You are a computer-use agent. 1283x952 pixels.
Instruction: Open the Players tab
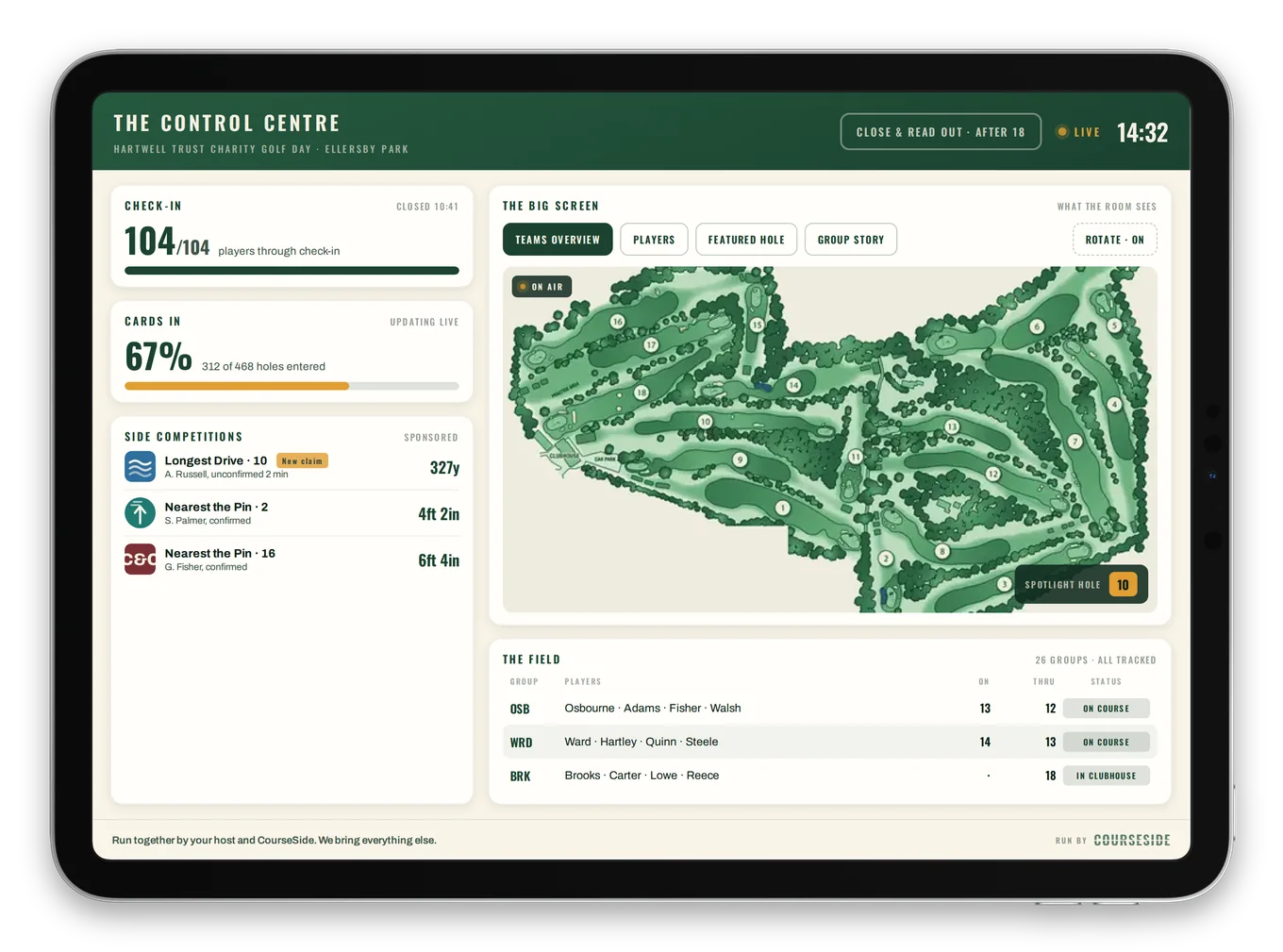tap(654, 240)
